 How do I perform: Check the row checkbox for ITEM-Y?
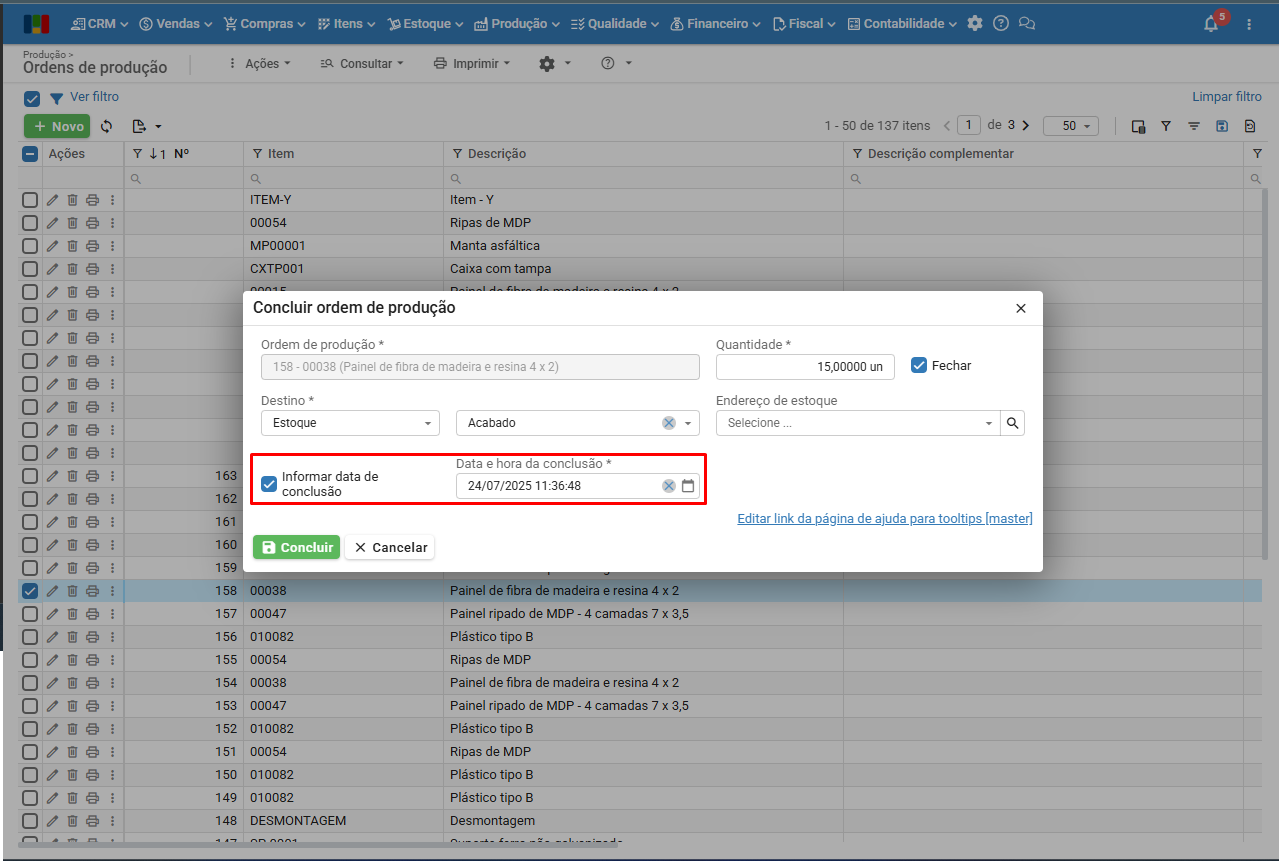[x=30, y=200]
